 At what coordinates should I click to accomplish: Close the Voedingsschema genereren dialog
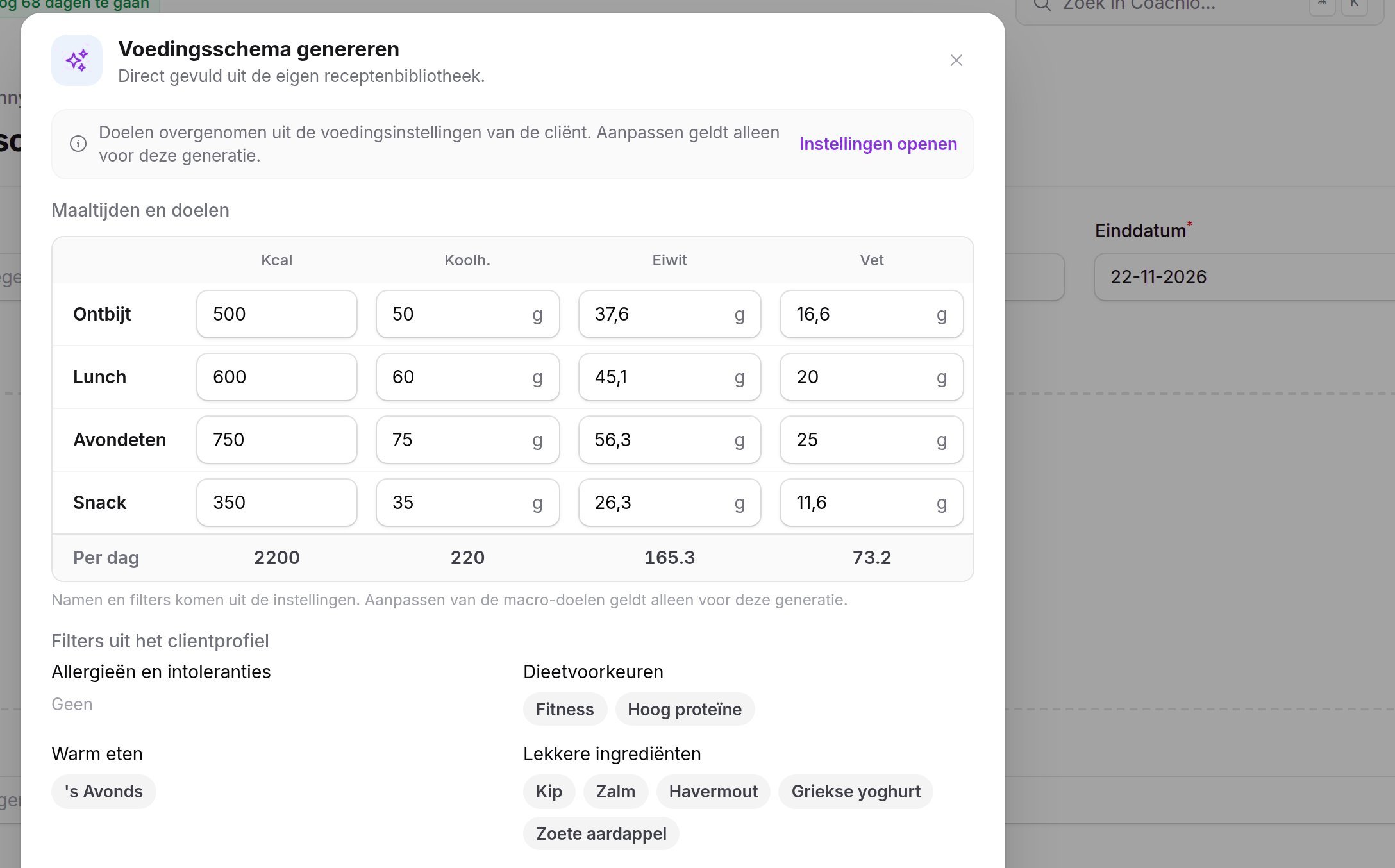coord(956,60)
